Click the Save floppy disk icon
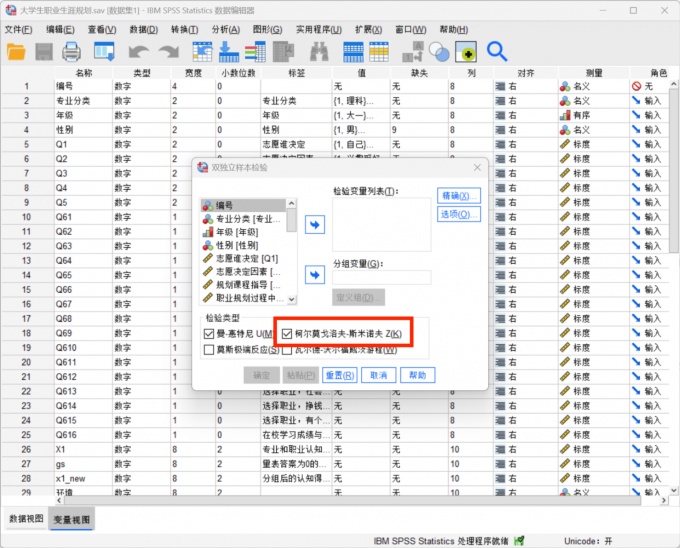 tap(44, 52)
